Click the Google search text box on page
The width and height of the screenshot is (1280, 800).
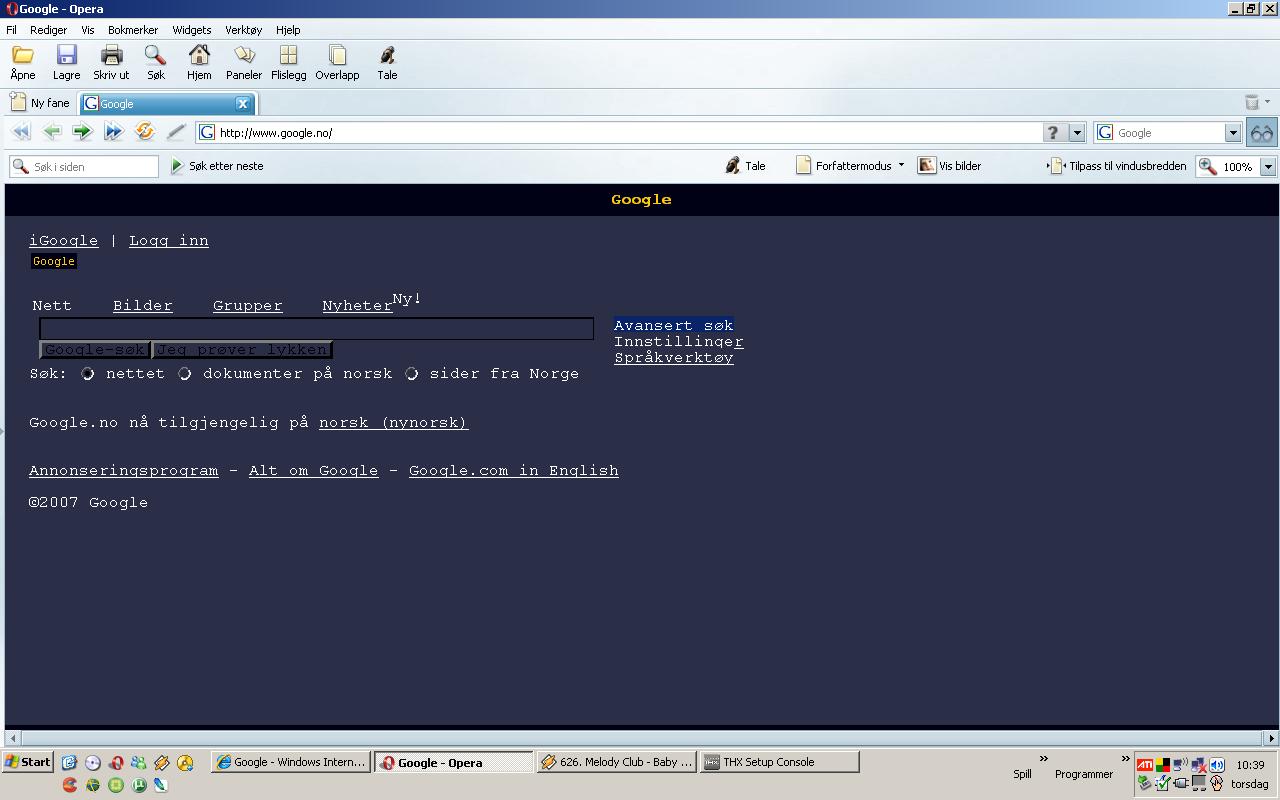316,328
